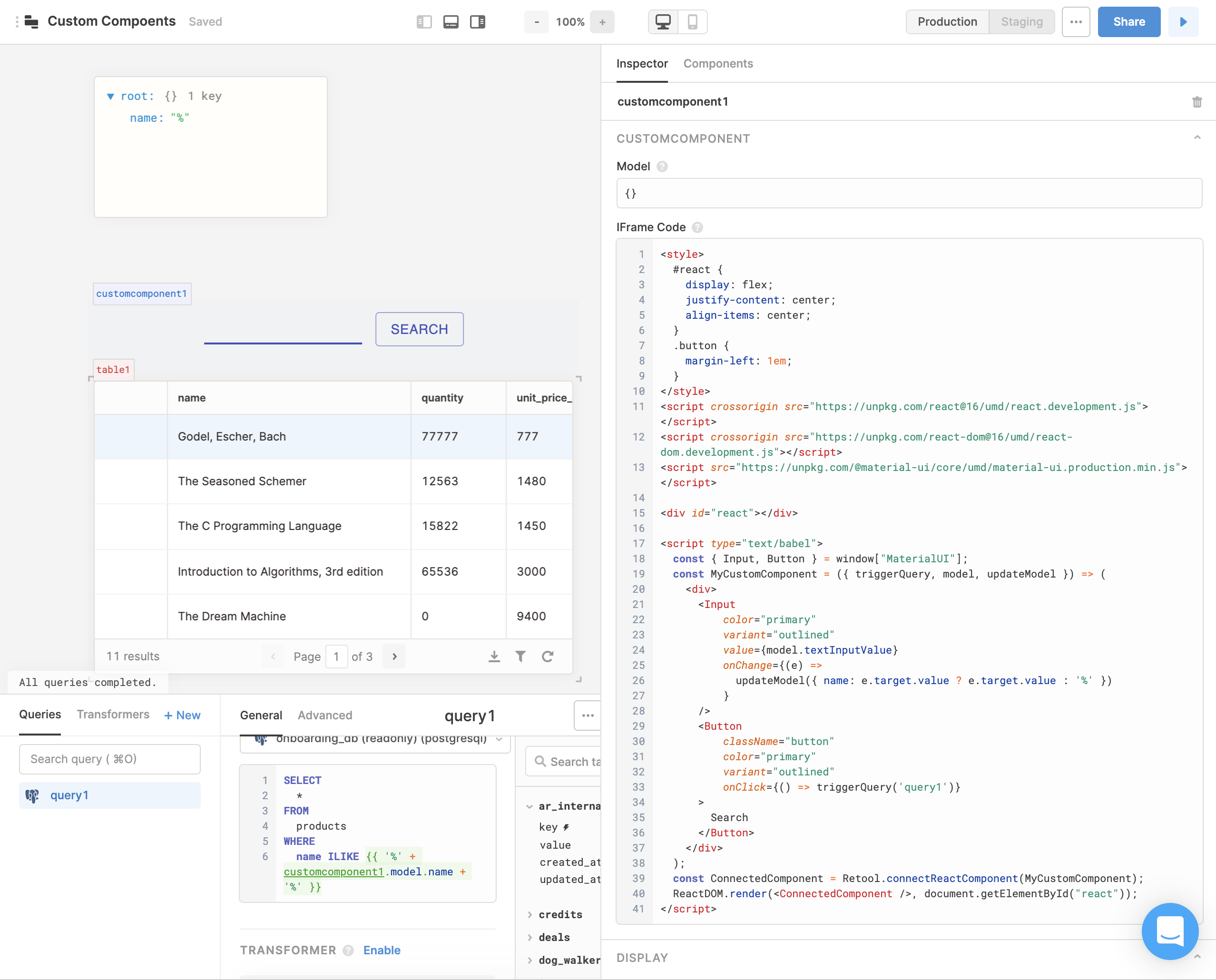
Task: Open the Queries tab
Action: pos(40,715)
